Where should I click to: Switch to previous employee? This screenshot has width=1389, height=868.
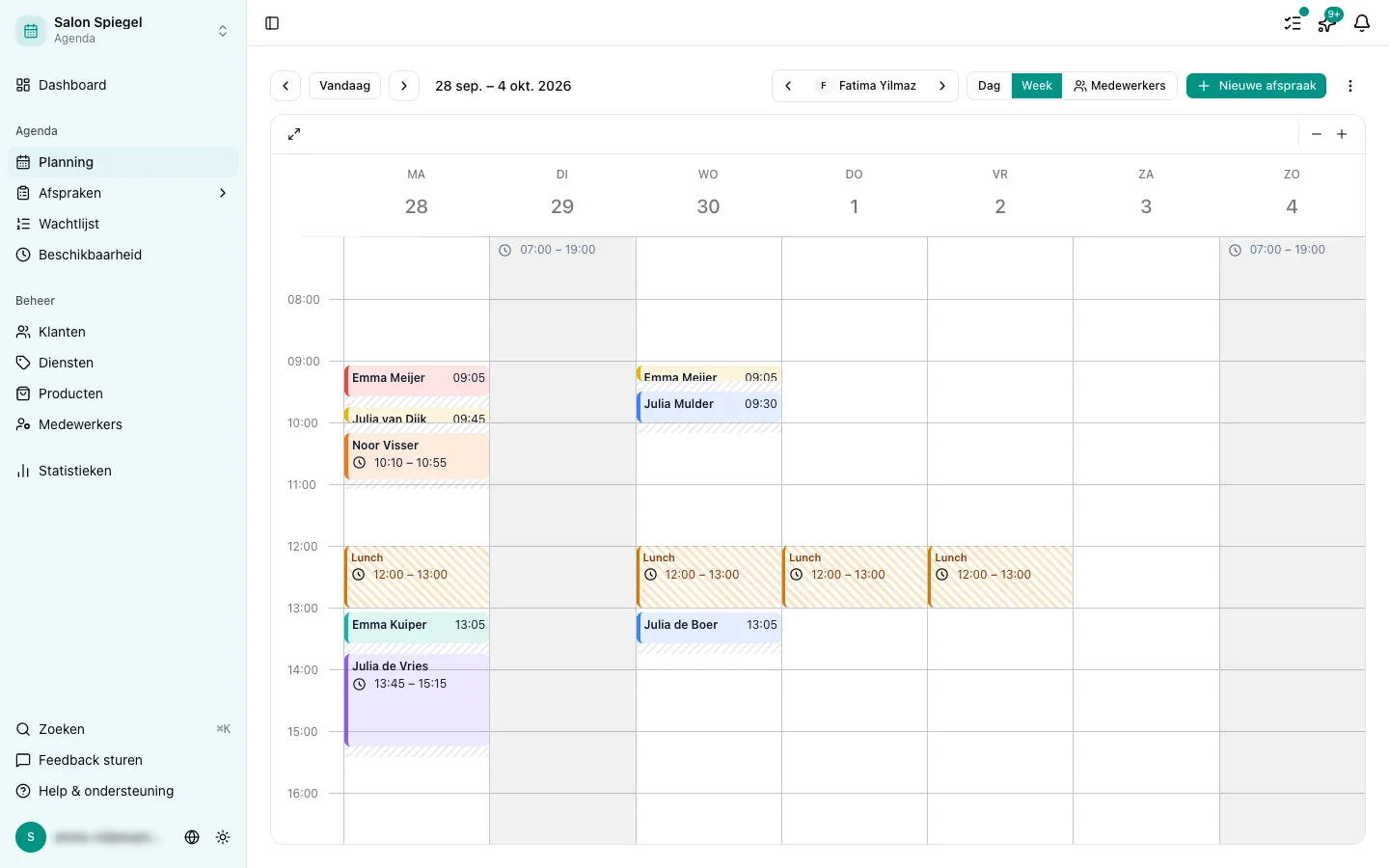pyautogui.click(x=788, y=86)
